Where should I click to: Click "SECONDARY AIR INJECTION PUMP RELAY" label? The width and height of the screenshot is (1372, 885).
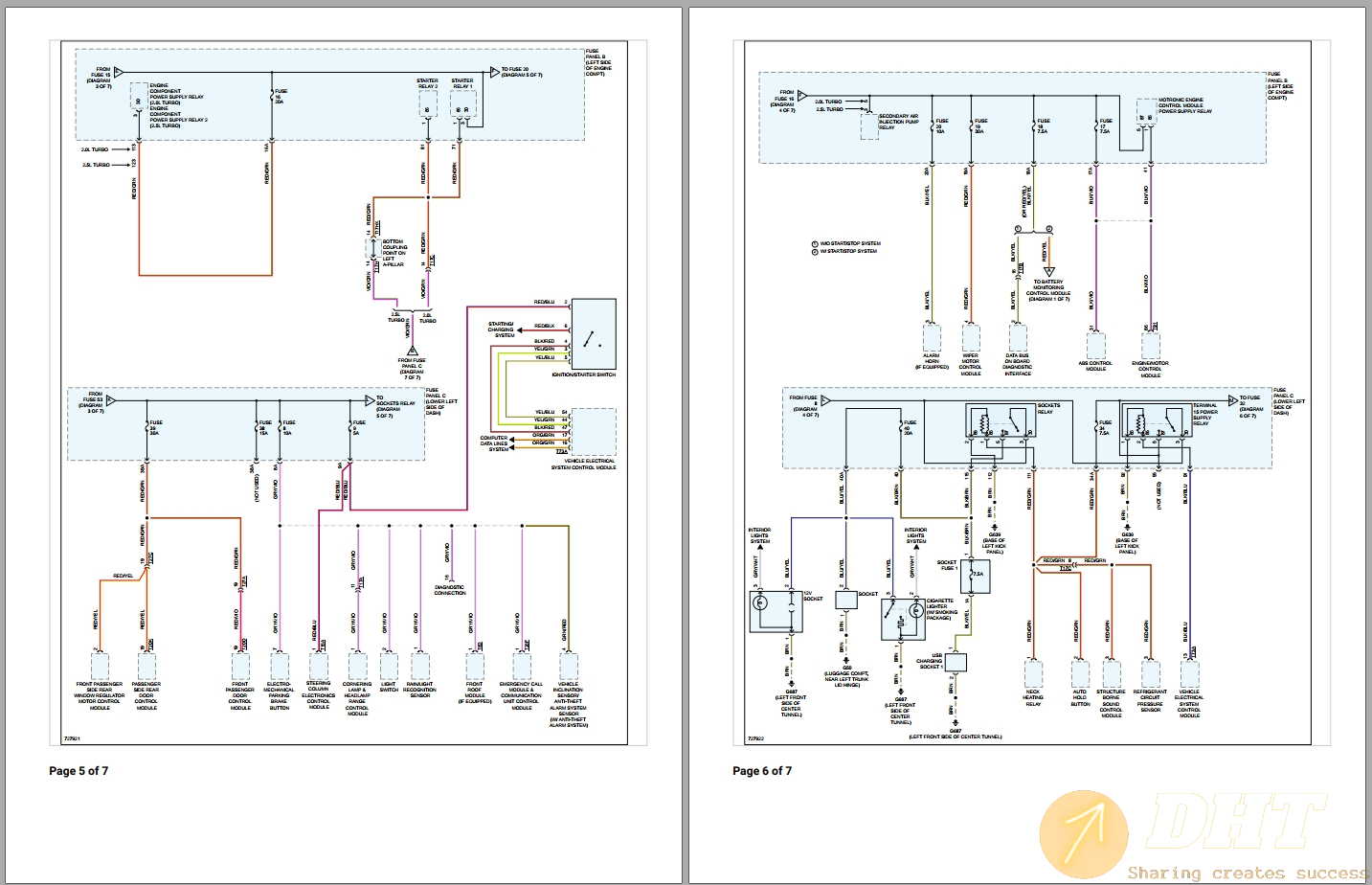(x=899, y=122)
